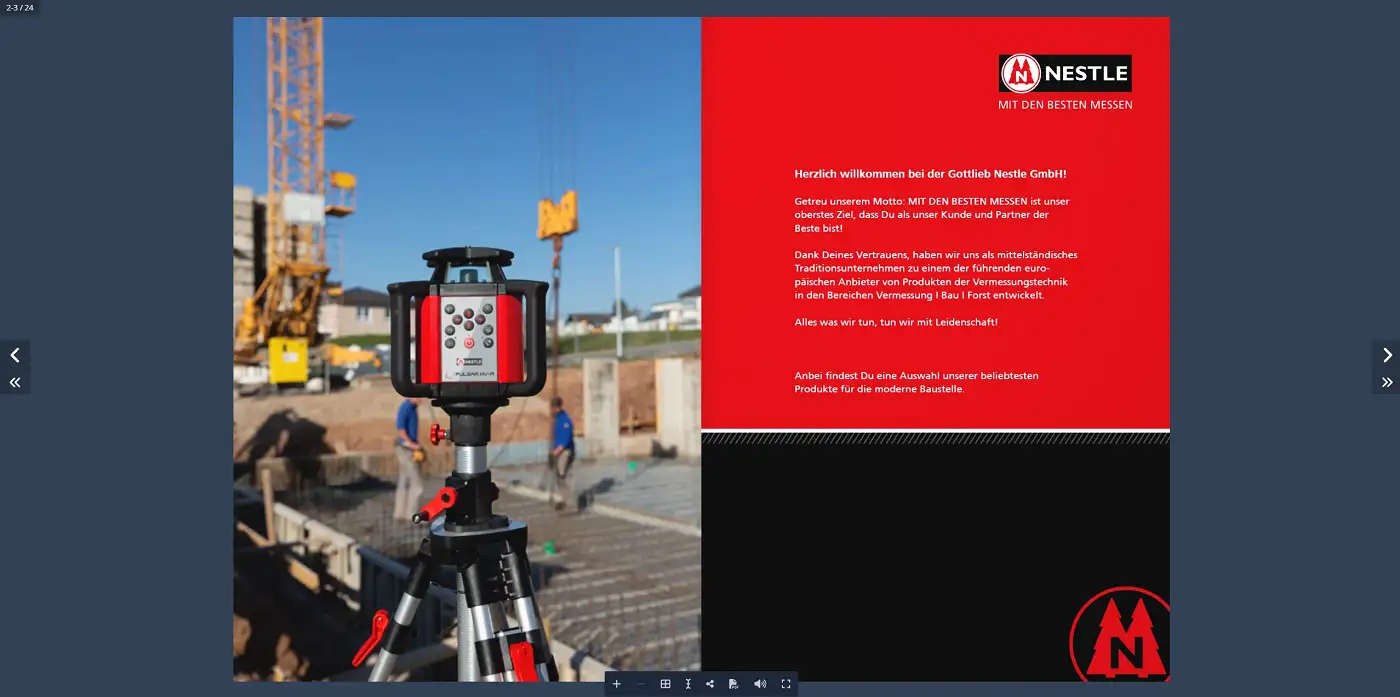Zoom in using the plus icon
The height and width of the screenshot is (697, 1400).
pyautogui.click(x=617, y=684)
